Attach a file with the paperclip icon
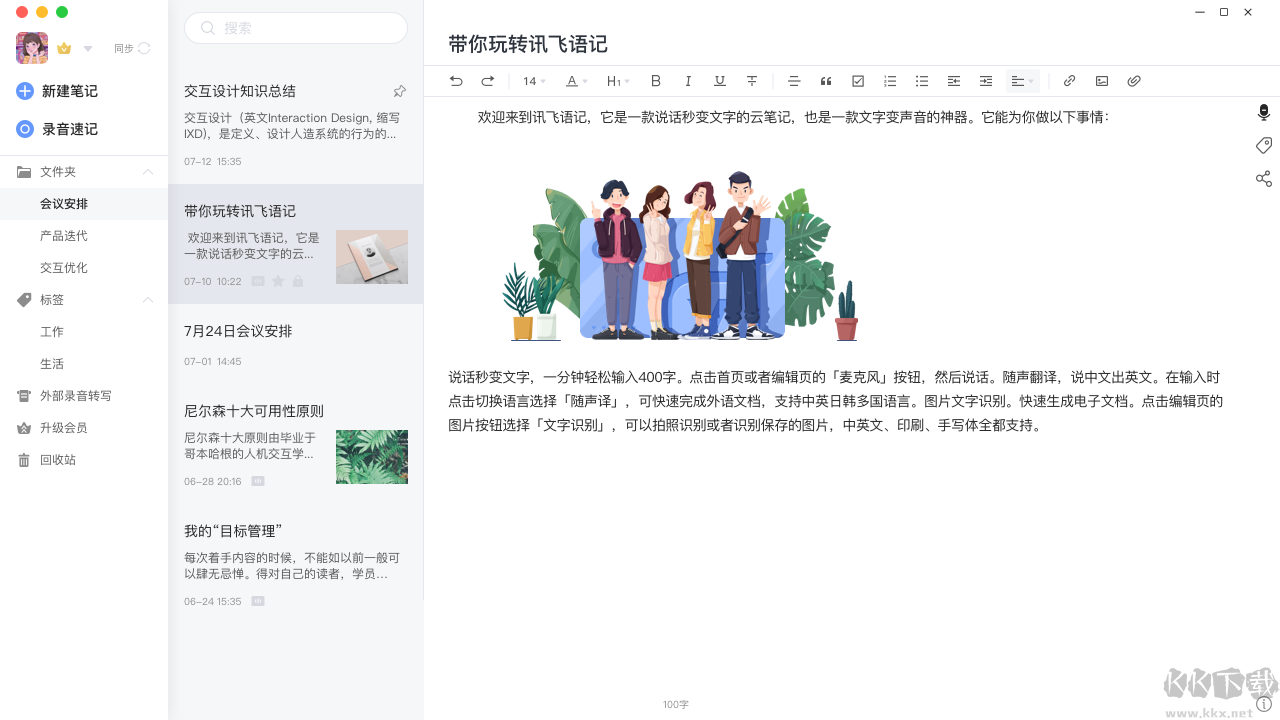This screenshot has width=1280, height=720. click(x=1134, y=81)
